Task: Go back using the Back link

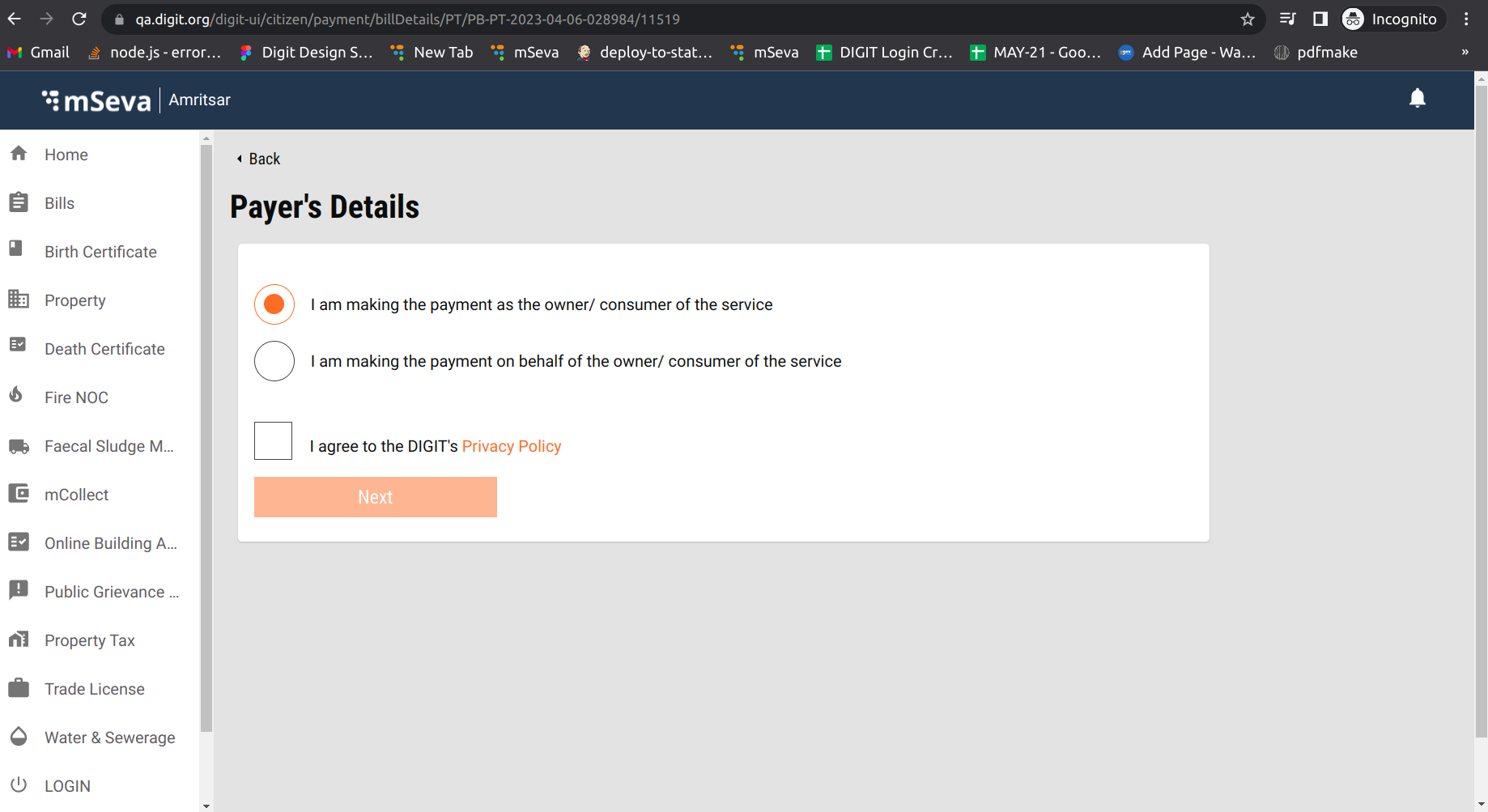Action: (259, 159)
